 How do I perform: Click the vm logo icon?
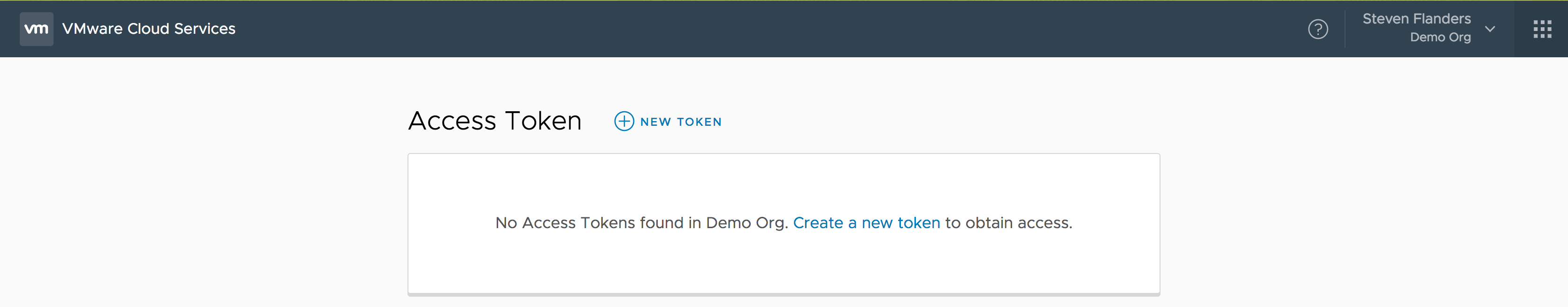pos(37,29)
